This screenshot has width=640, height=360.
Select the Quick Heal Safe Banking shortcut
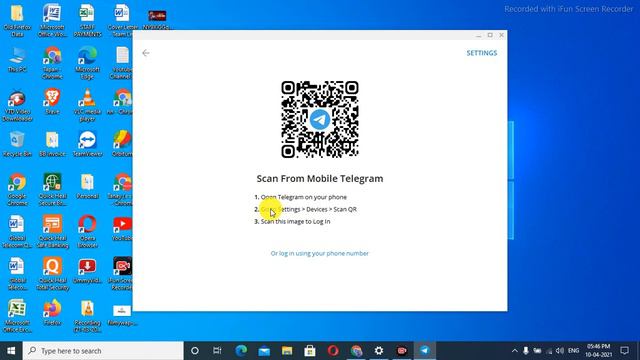click(52, 231)
